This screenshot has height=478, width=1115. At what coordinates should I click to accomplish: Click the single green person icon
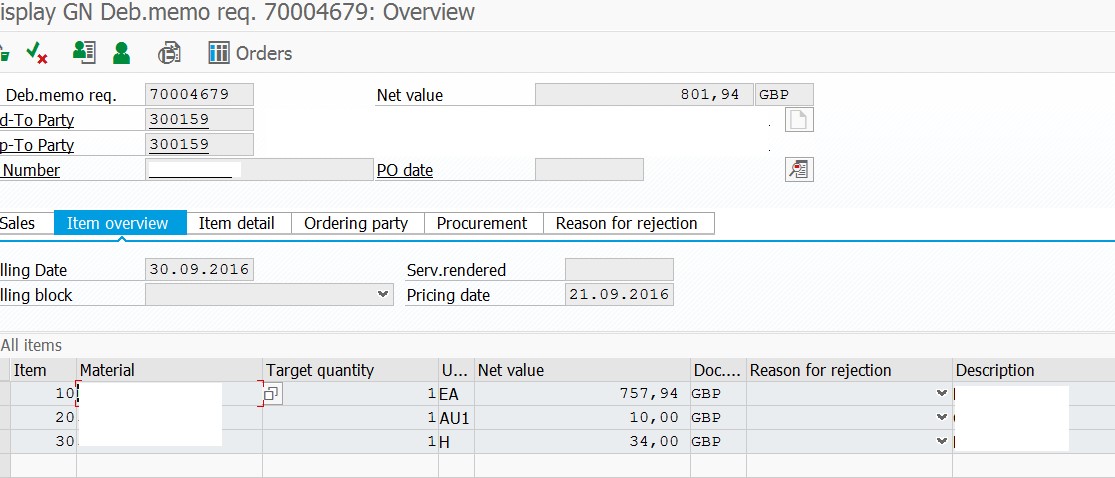(x=121, y=53)
